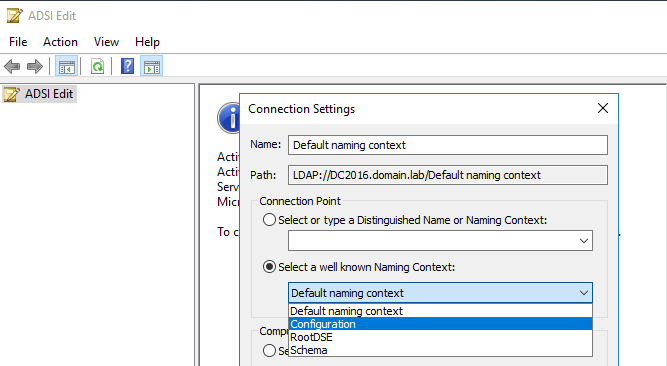
Task: Click the Connection Settings dialog title
Action: click(x=302, y=109)
